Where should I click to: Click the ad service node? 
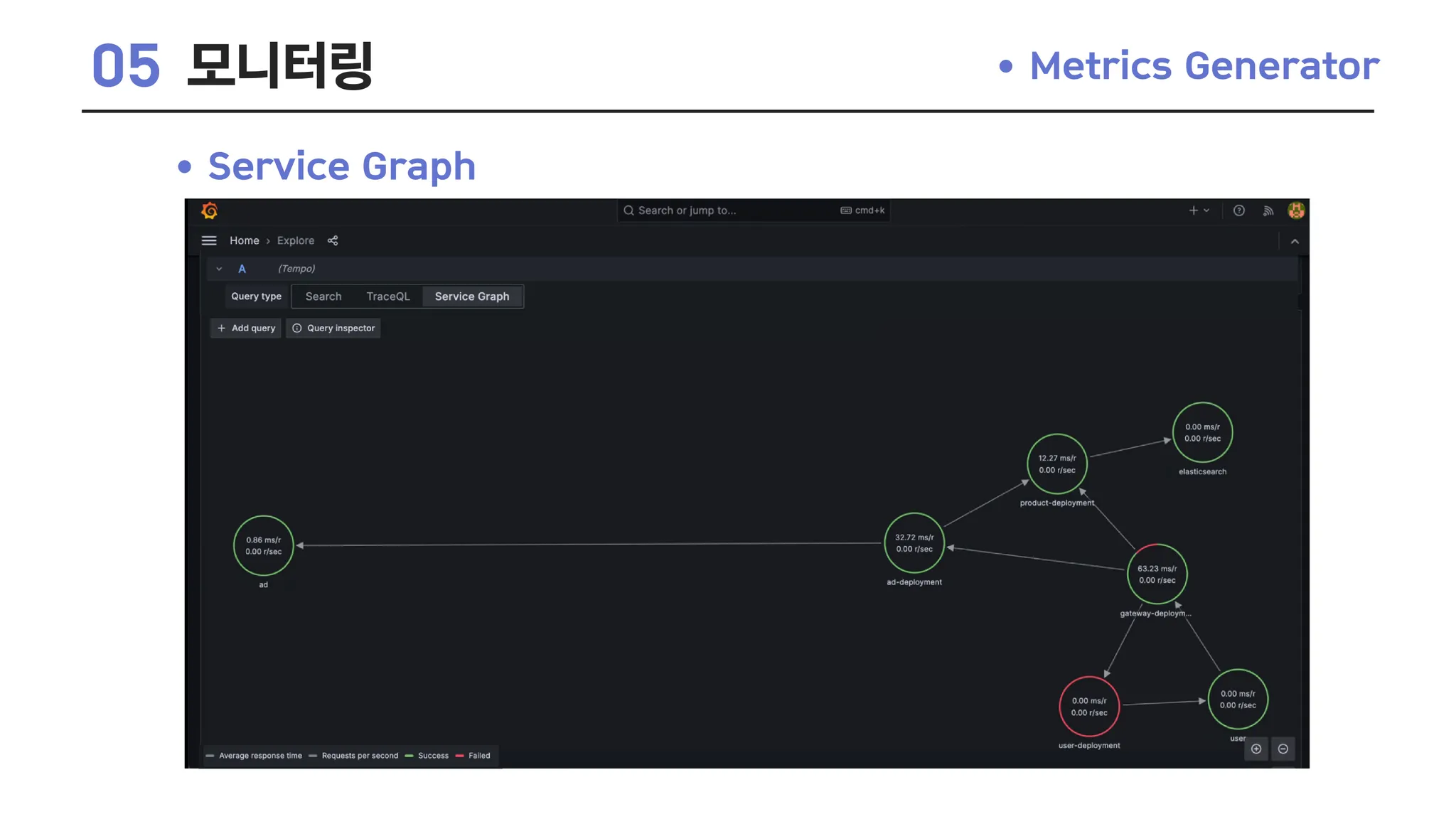click(x=264, y=545)
